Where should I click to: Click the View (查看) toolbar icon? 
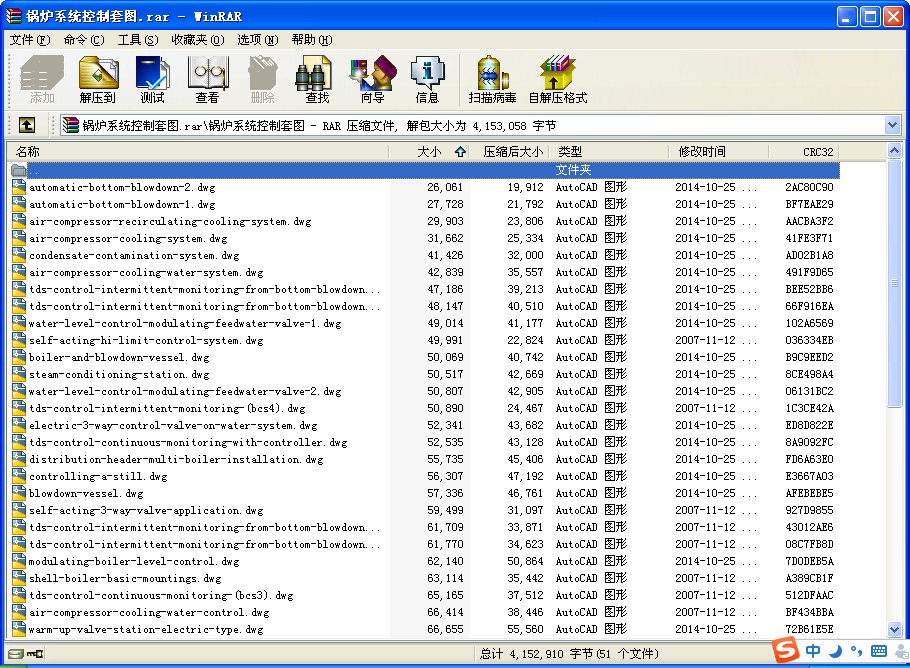(x=208, y=74)
